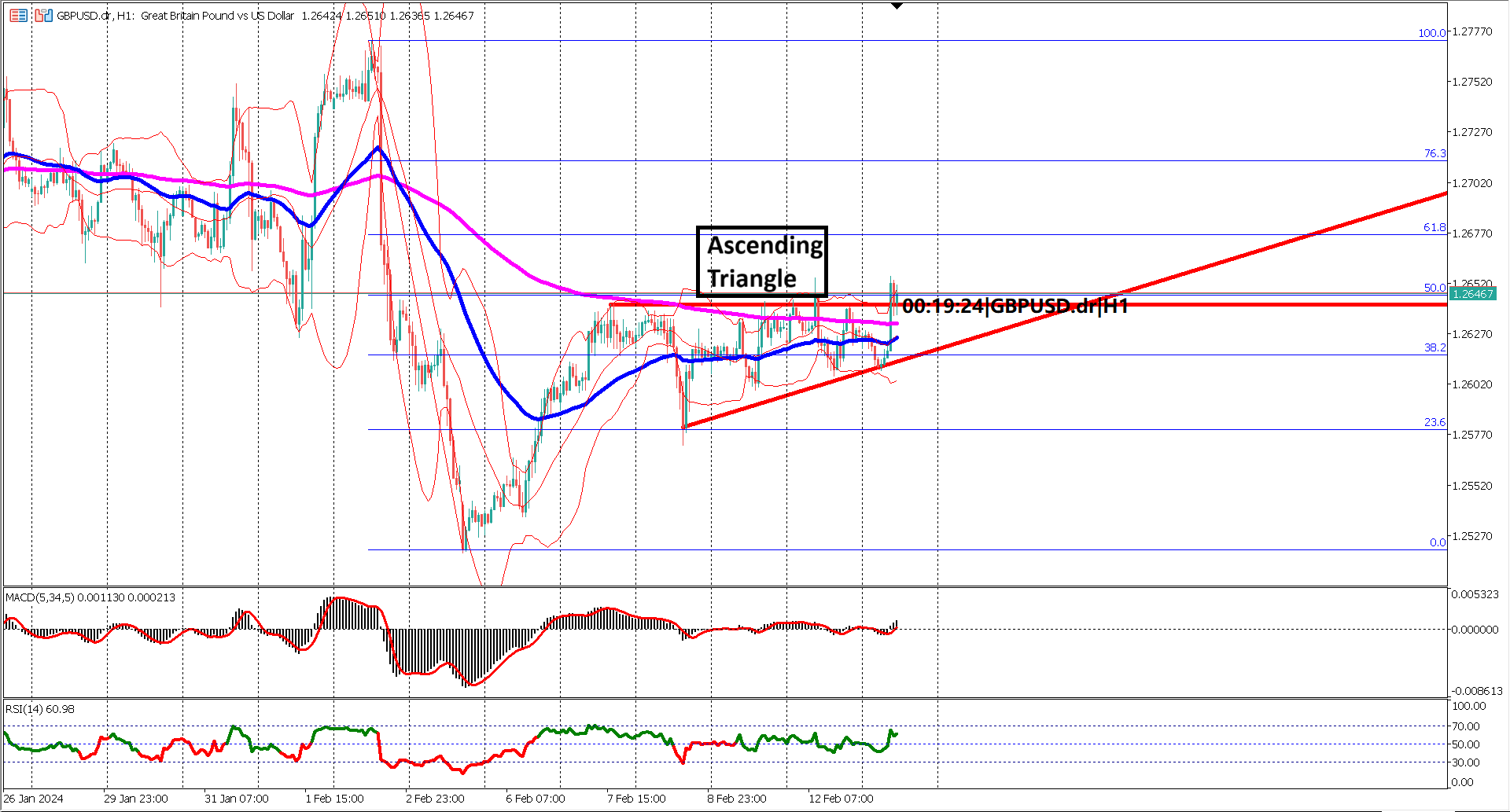The width and height of the screenshot is (1510, 812).
Task: Click the current price tag 1.26467 on price axis
Action: click(x=1475, y=293)
